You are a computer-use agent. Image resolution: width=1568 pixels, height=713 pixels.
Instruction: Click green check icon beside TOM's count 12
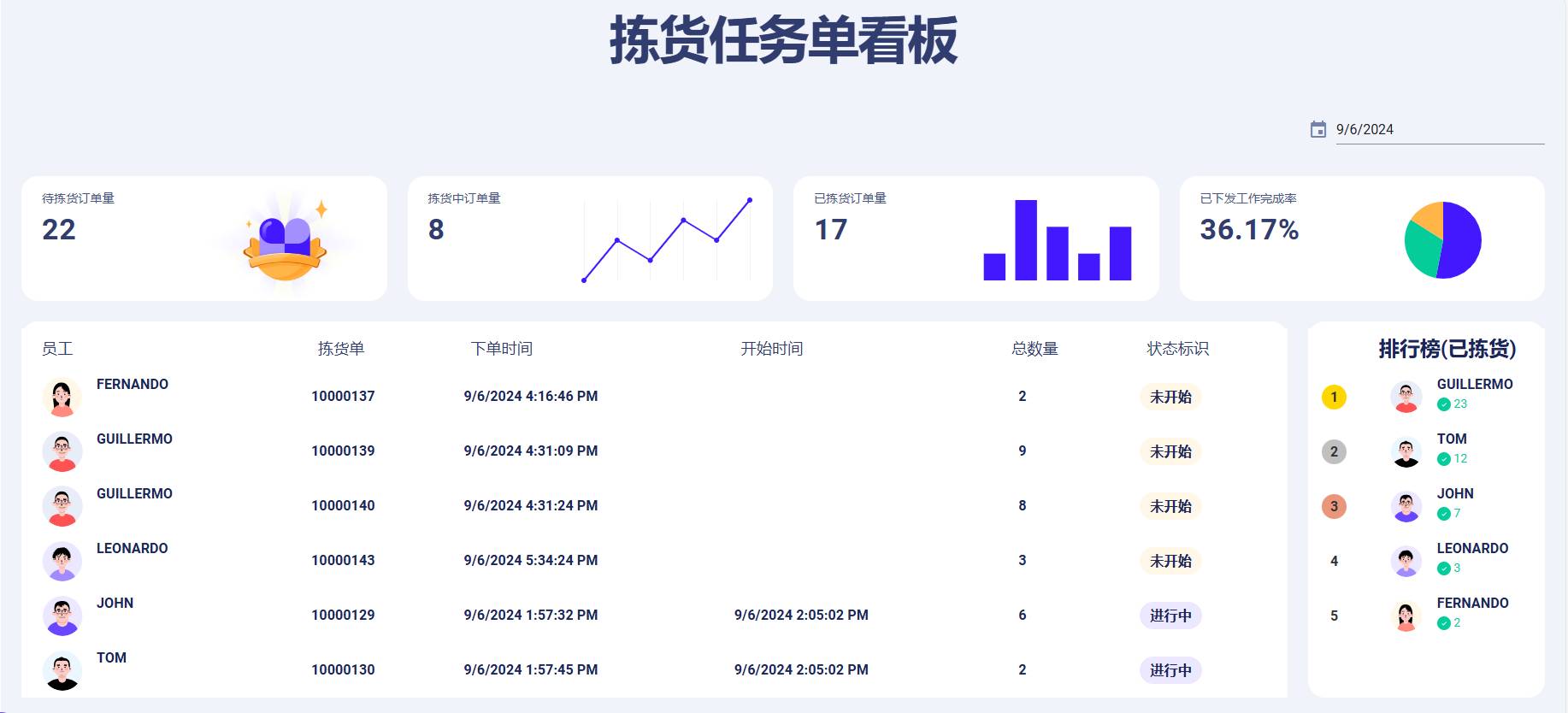(x=1443, y=459)
